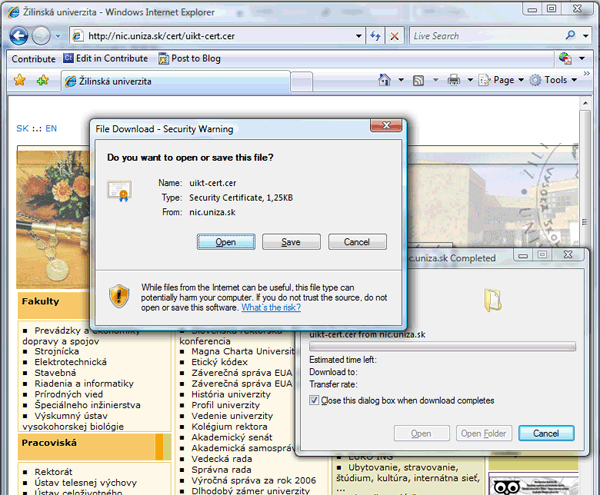
Task: Open a new blank tab
Action: pos(302,81)
